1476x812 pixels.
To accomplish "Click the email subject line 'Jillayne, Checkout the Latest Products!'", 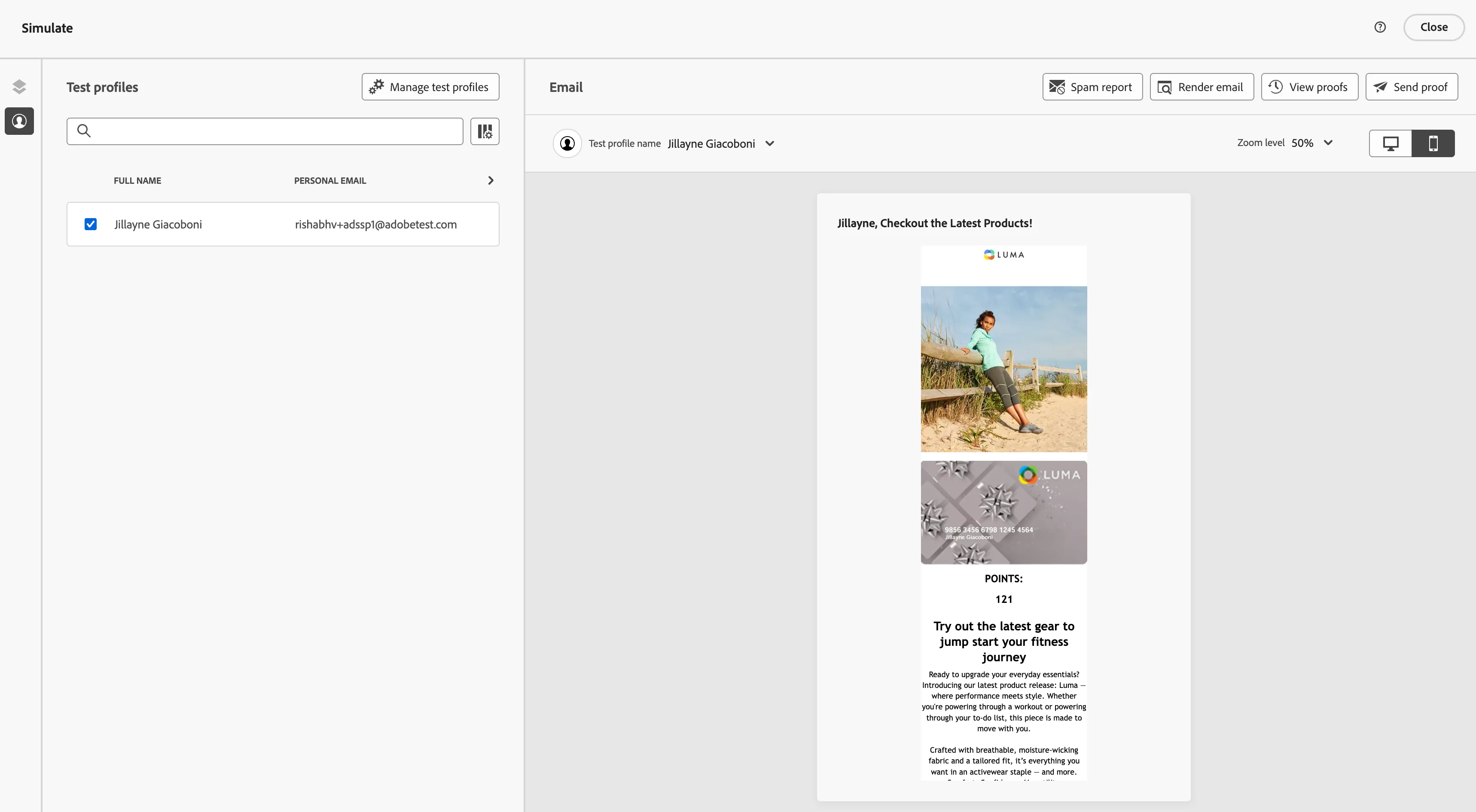I will [935, 223].
